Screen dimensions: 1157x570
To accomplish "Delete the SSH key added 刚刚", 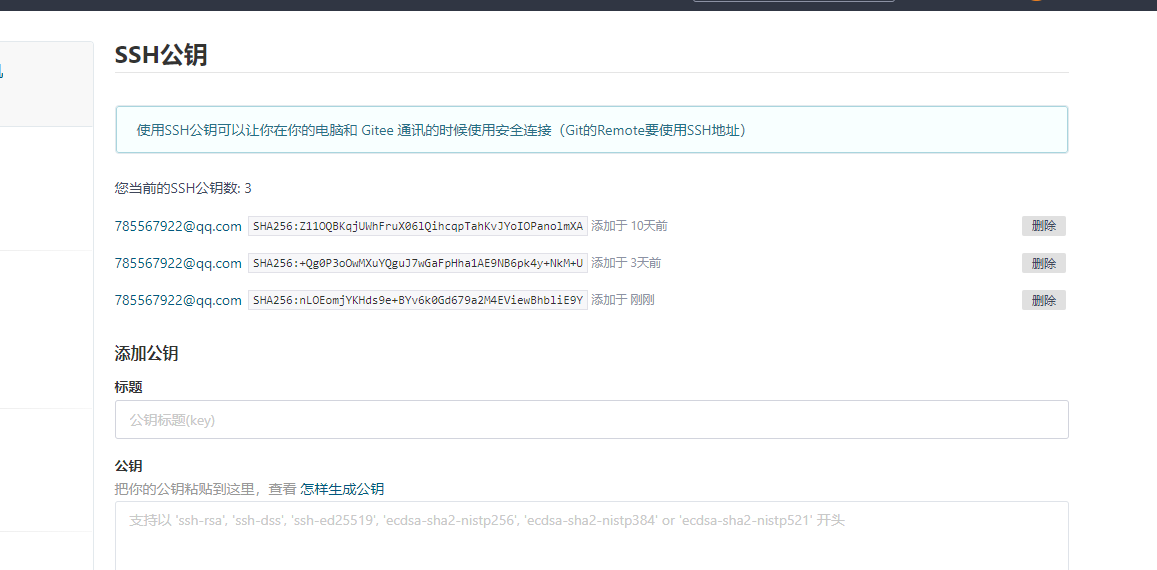I will coord(1043,300).
